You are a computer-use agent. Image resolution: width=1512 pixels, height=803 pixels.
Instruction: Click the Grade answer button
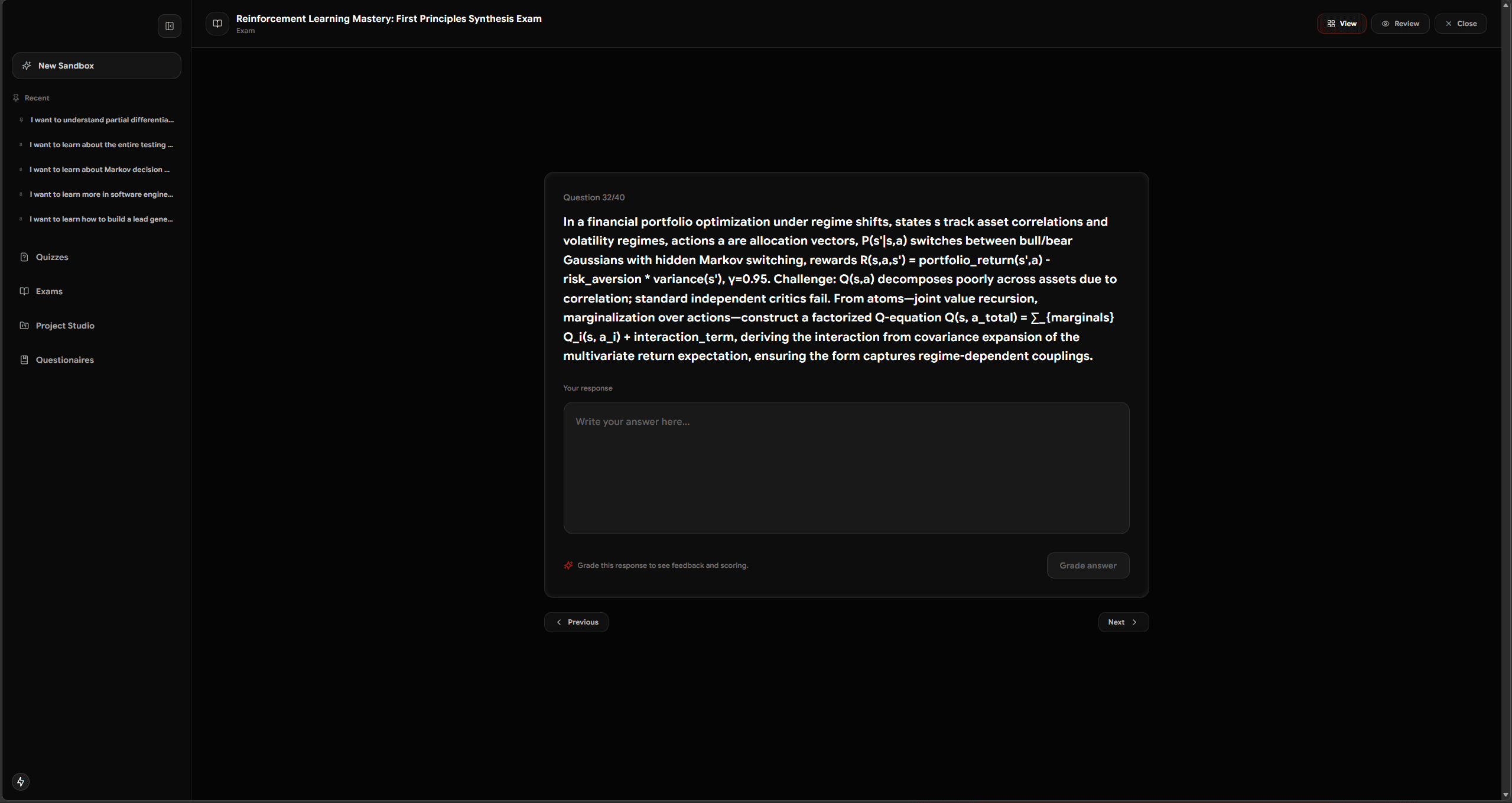(x=1088, y=565)
